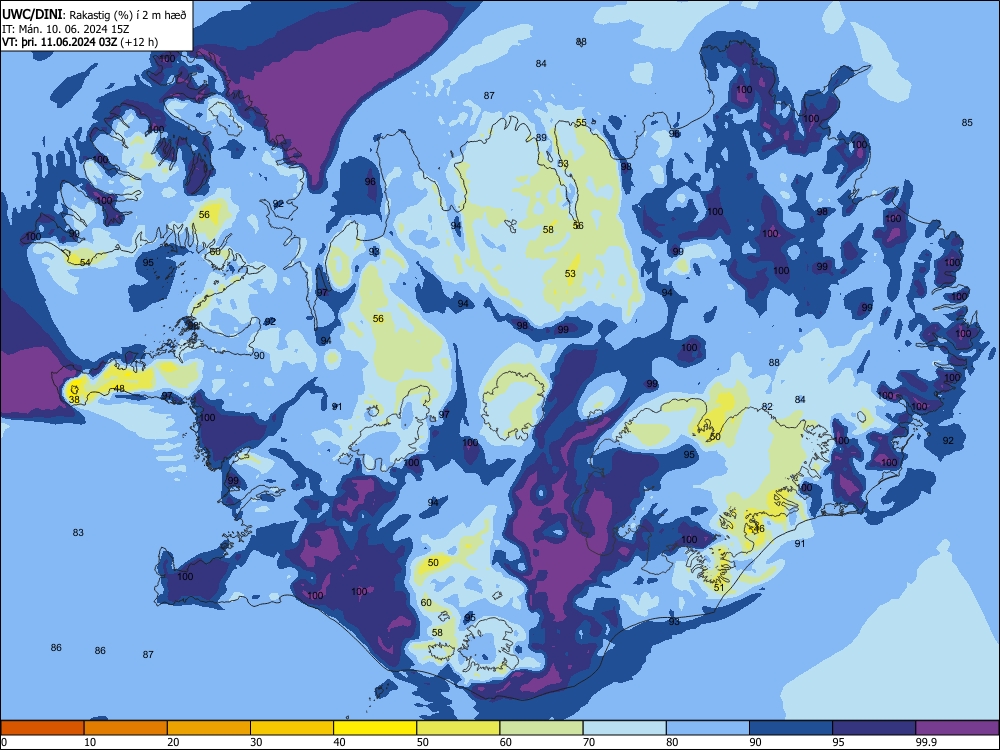Click the map humidity value '83'
Viewport: 1000px width, 750px height.
pyautogui.click(x=78, y=533)
